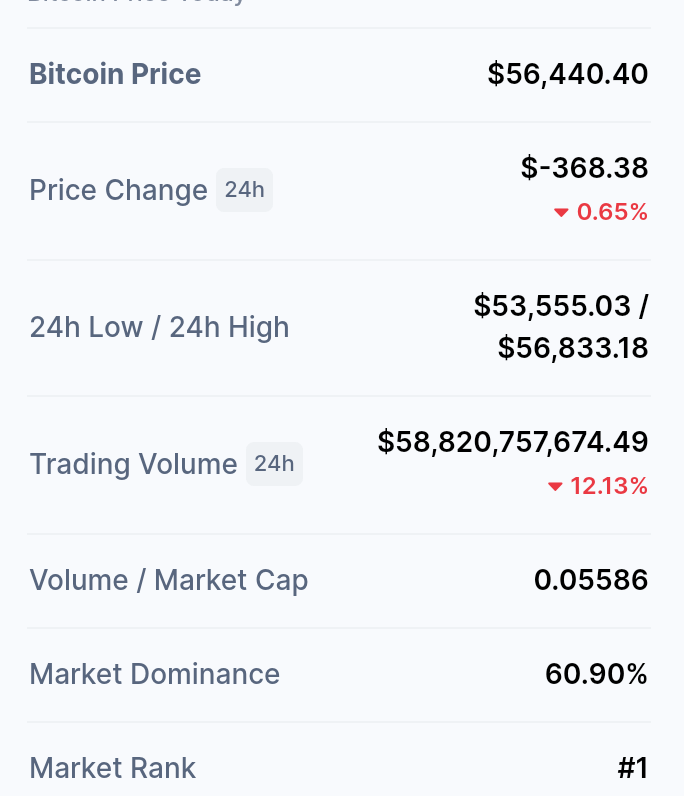
Task: Click the Market Dominance label
Action: 154,674
